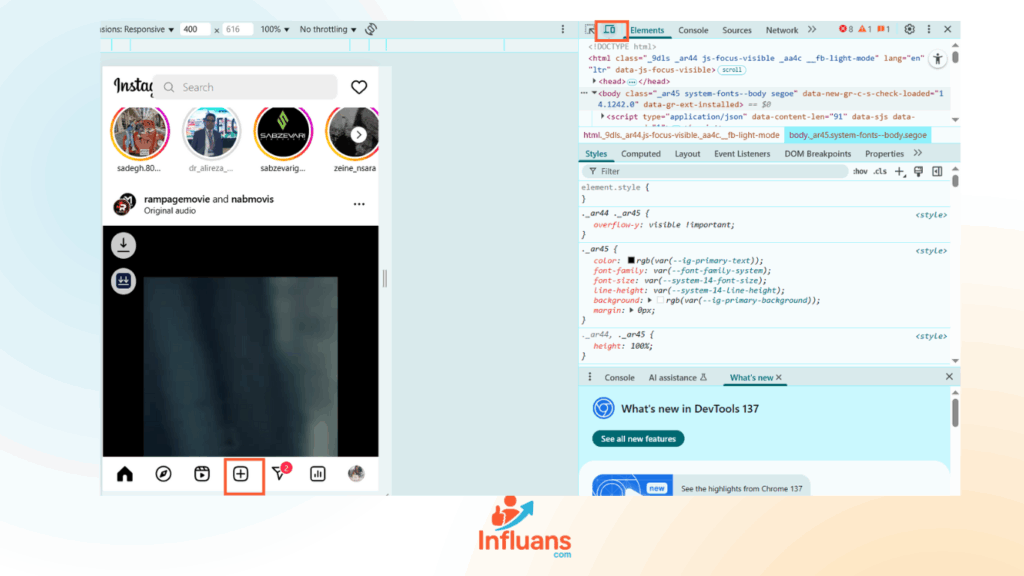Viewport: 1024px width, 576px height.
Task: Click the new post plus icon
Action: pos(240,474)
